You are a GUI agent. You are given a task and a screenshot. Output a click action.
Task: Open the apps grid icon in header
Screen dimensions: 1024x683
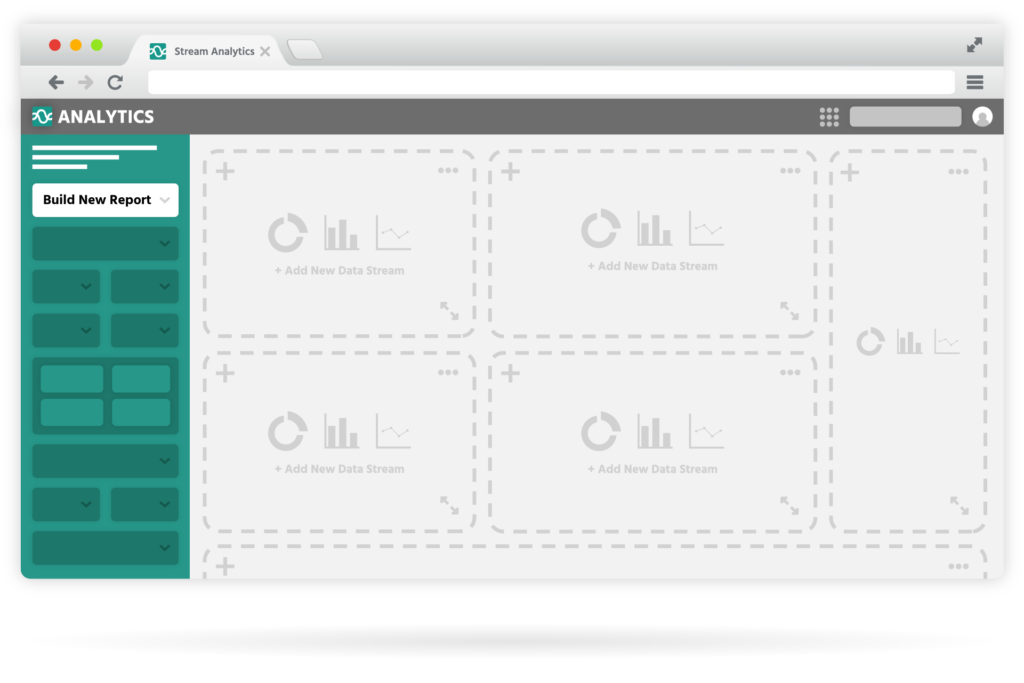click(x=829, y=117)
